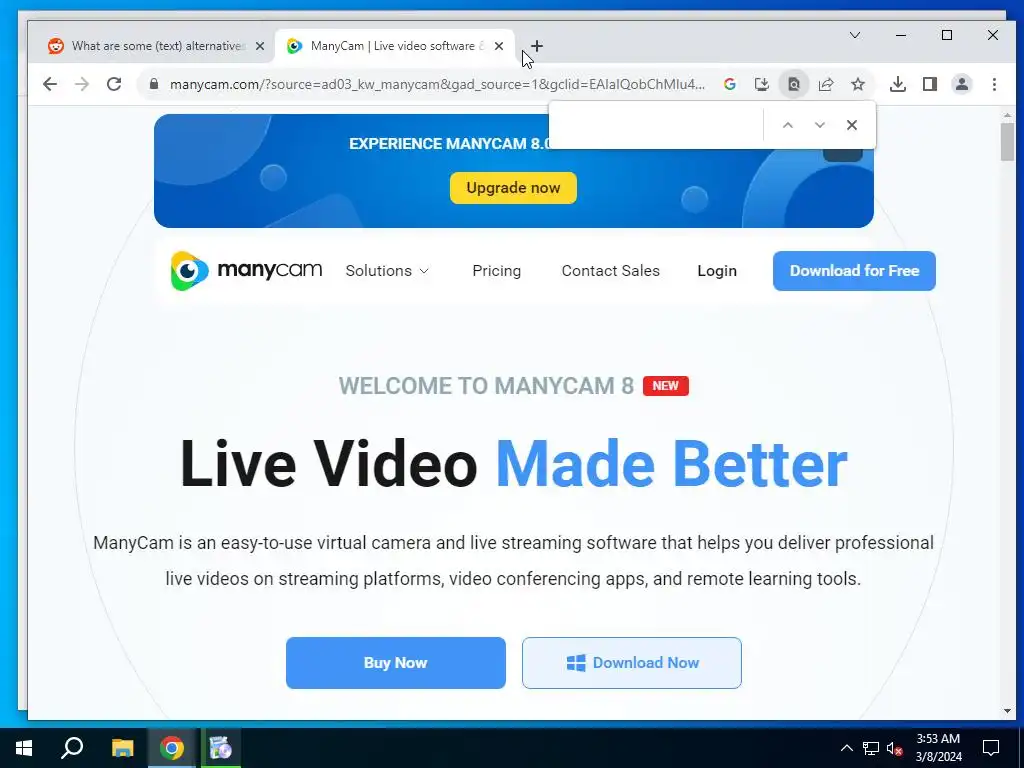
Task: Select the ManyCam Live video software tab
Action: click(394, 46)
